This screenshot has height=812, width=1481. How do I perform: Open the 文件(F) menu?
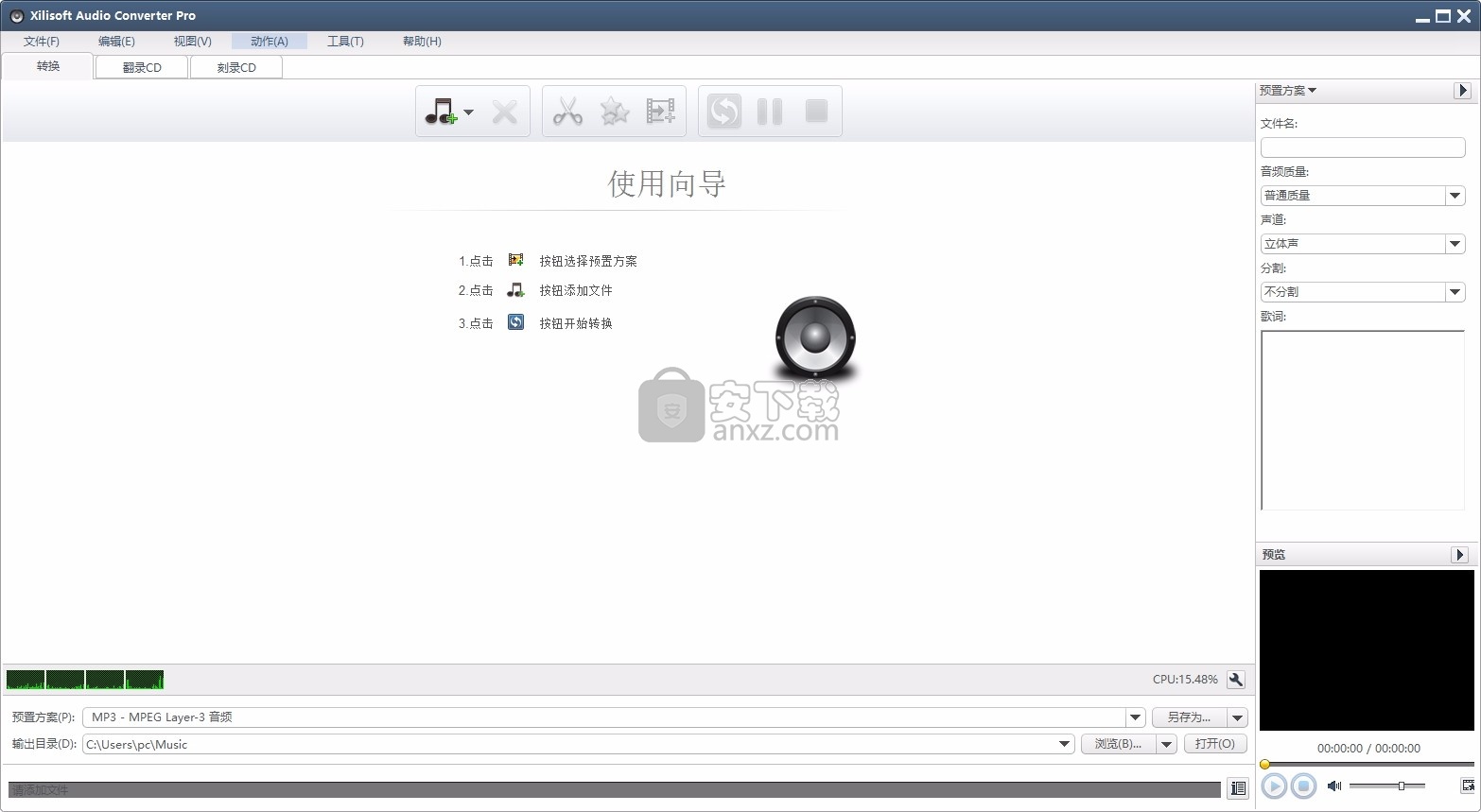tap(42, 42)
